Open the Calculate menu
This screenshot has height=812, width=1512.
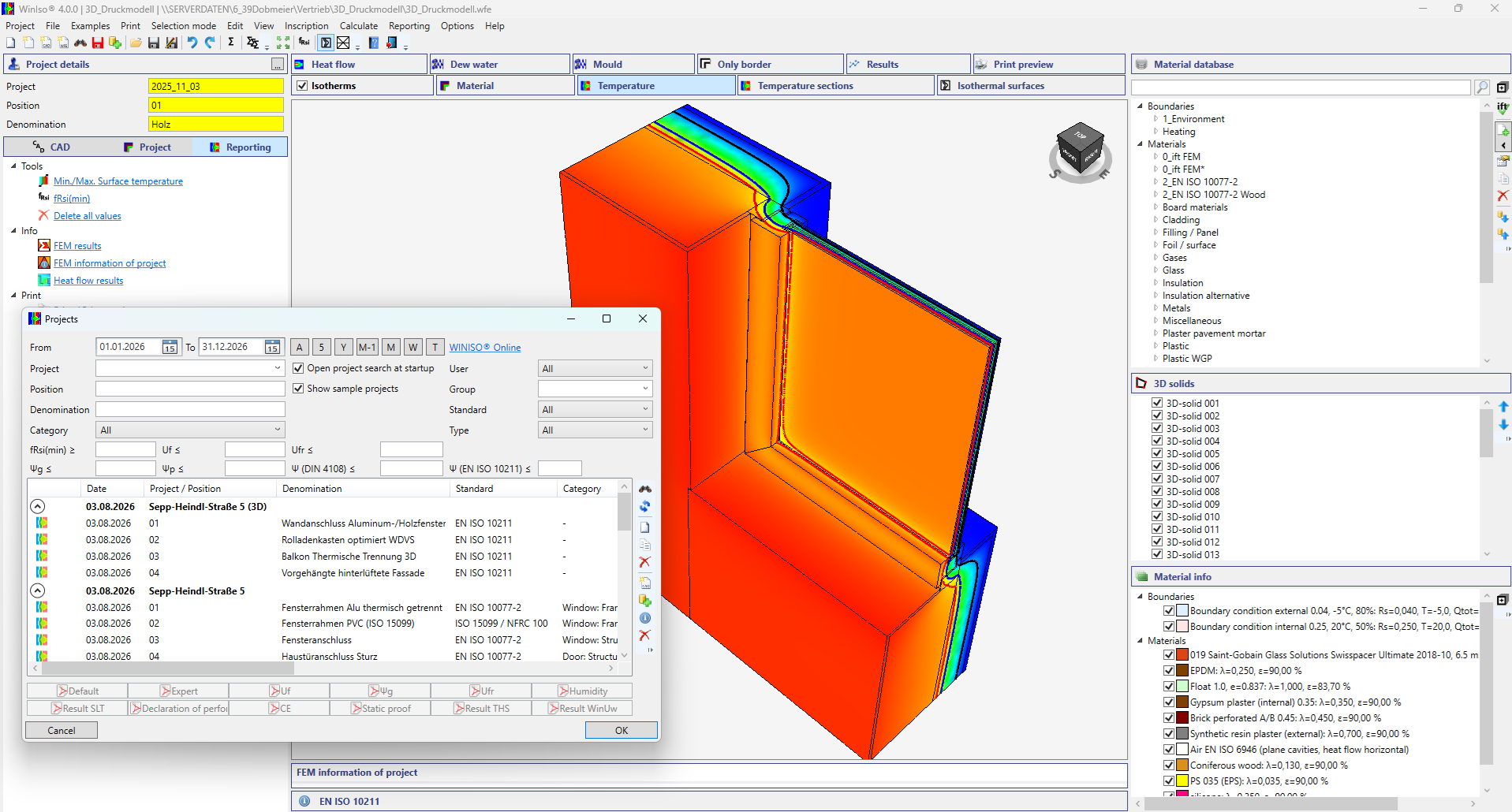coord(359,26)
